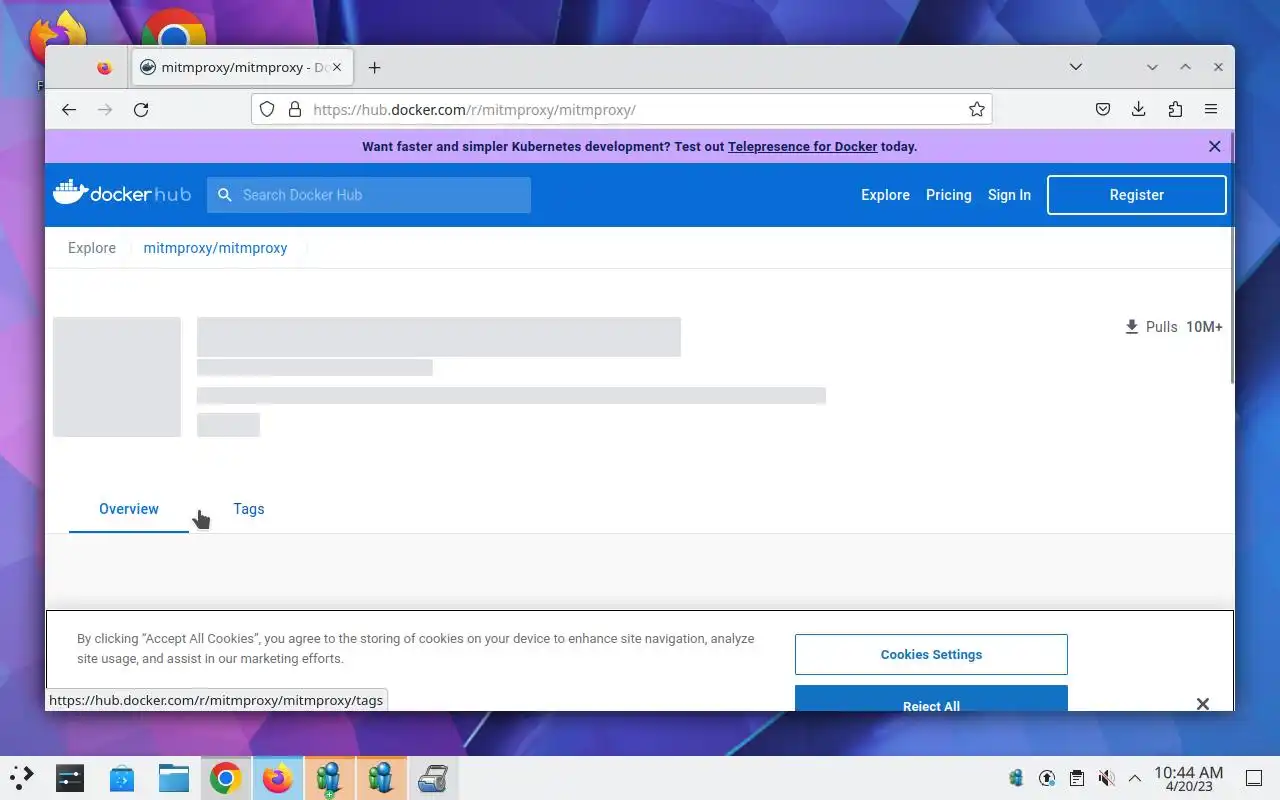Screen dimensions: 1280x800
Task: Expand hidden system tray icons
Action: [x=1135, y=777]
